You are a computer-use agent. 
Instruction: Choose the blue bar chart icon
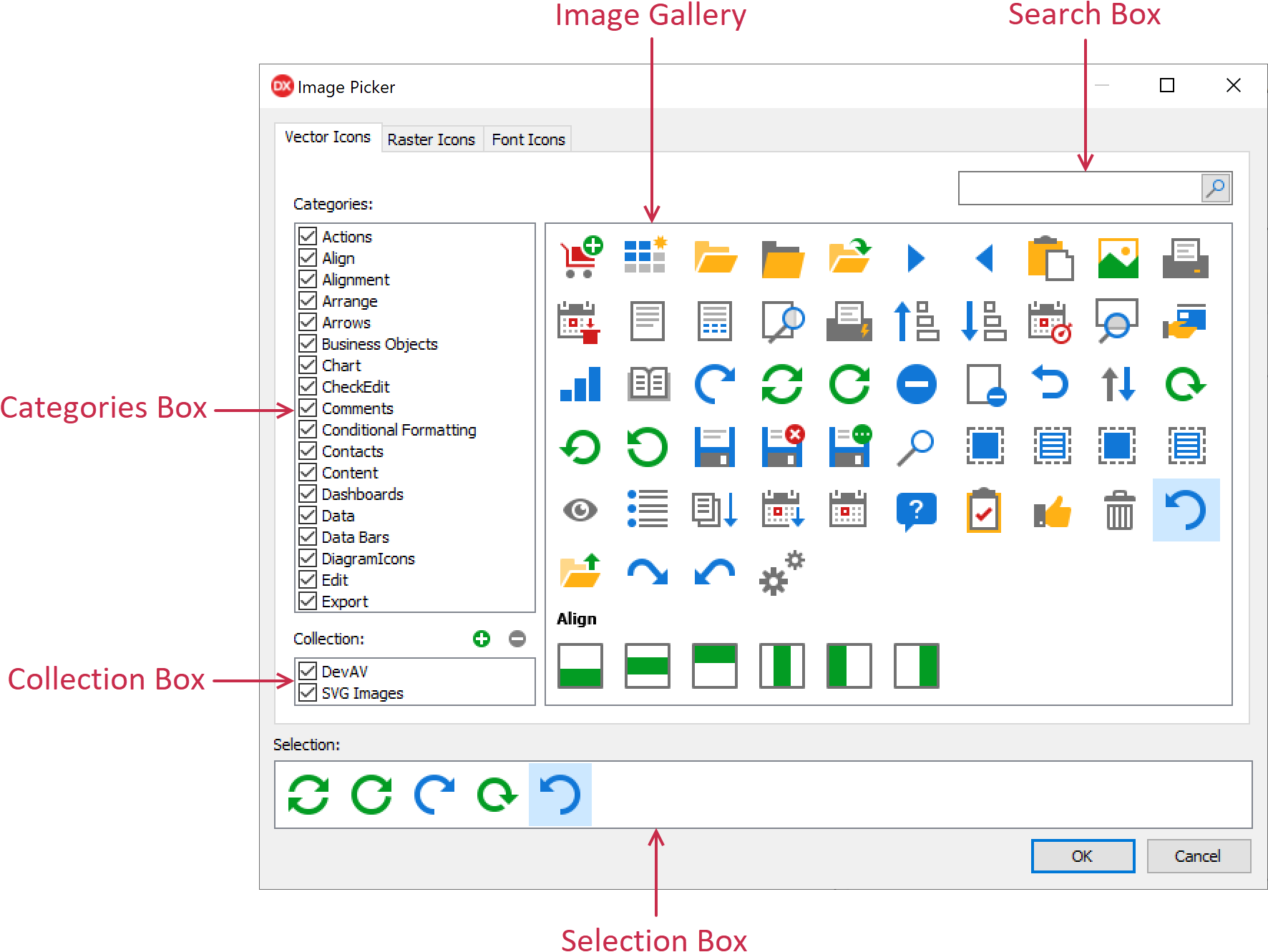click(580, 384)
